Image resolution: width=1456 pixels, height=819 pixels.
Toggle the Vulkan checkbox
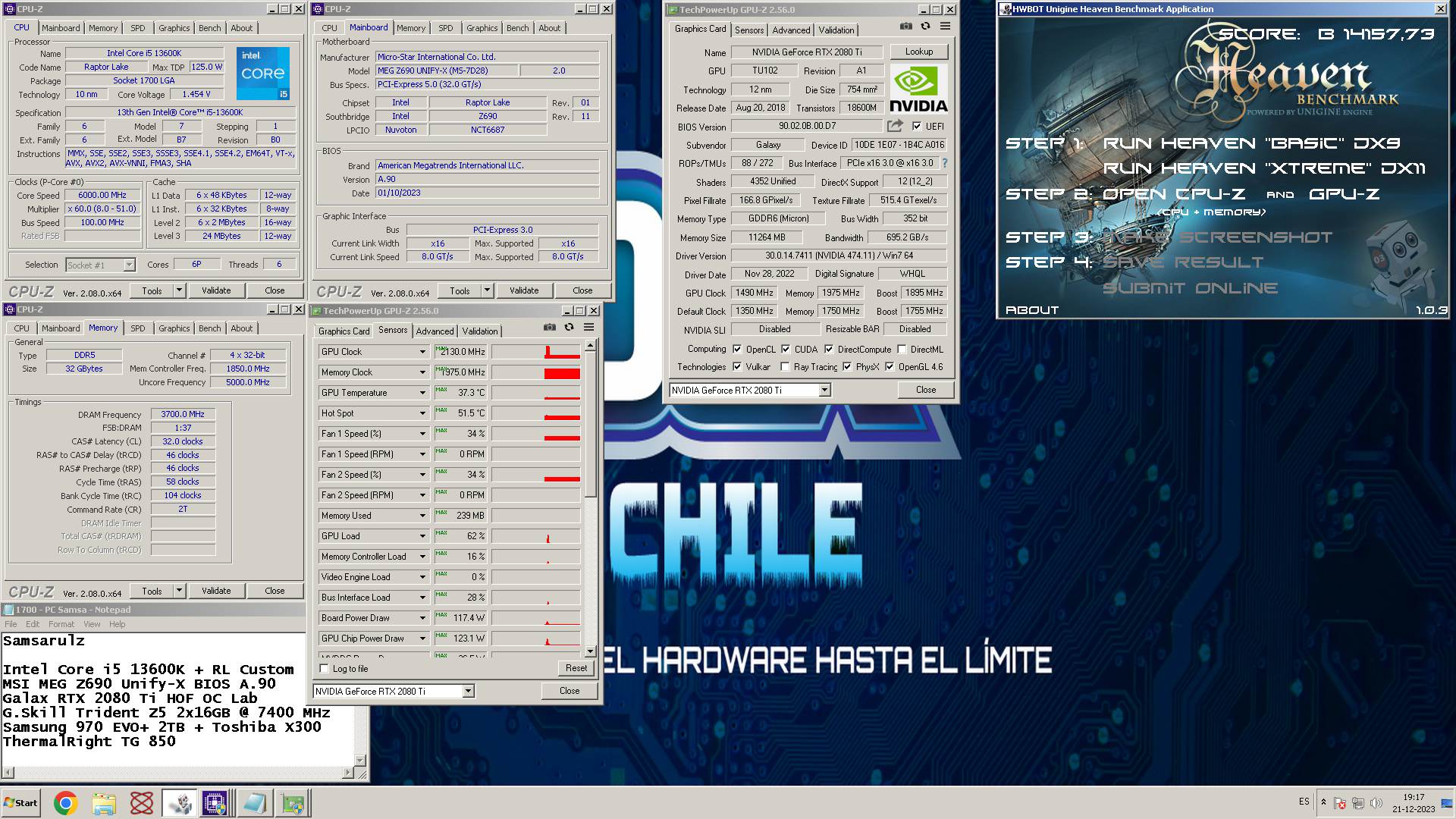[737, 367]
